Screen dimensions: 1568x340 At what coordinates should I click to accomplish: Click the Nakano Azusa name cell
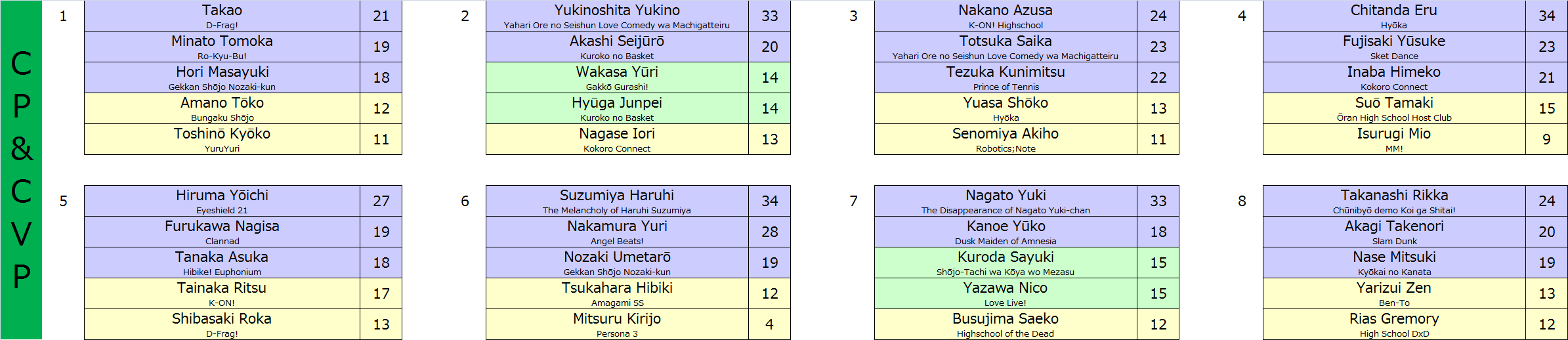click(1006, 16)
